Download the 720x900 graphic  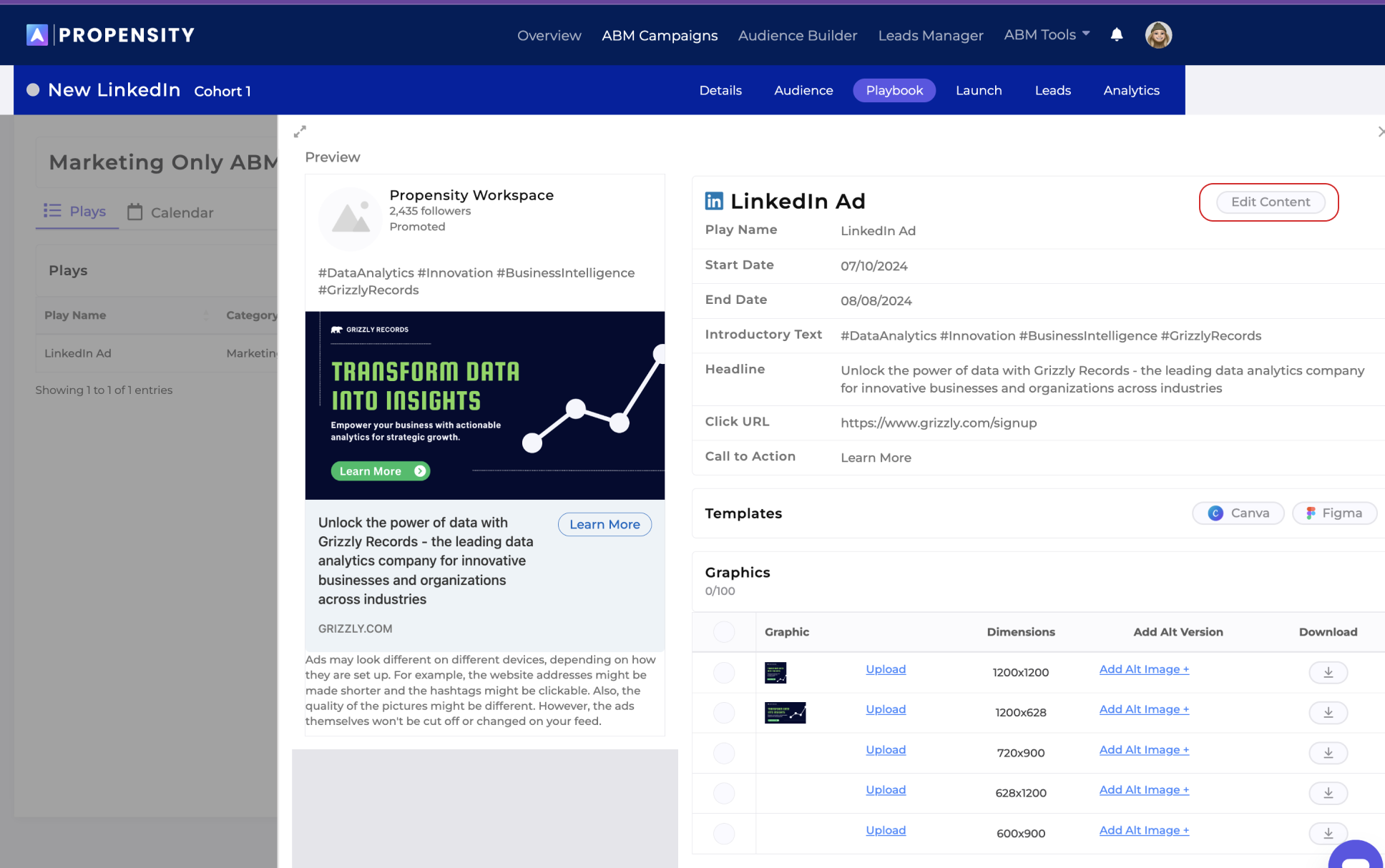pos(1328,753)
